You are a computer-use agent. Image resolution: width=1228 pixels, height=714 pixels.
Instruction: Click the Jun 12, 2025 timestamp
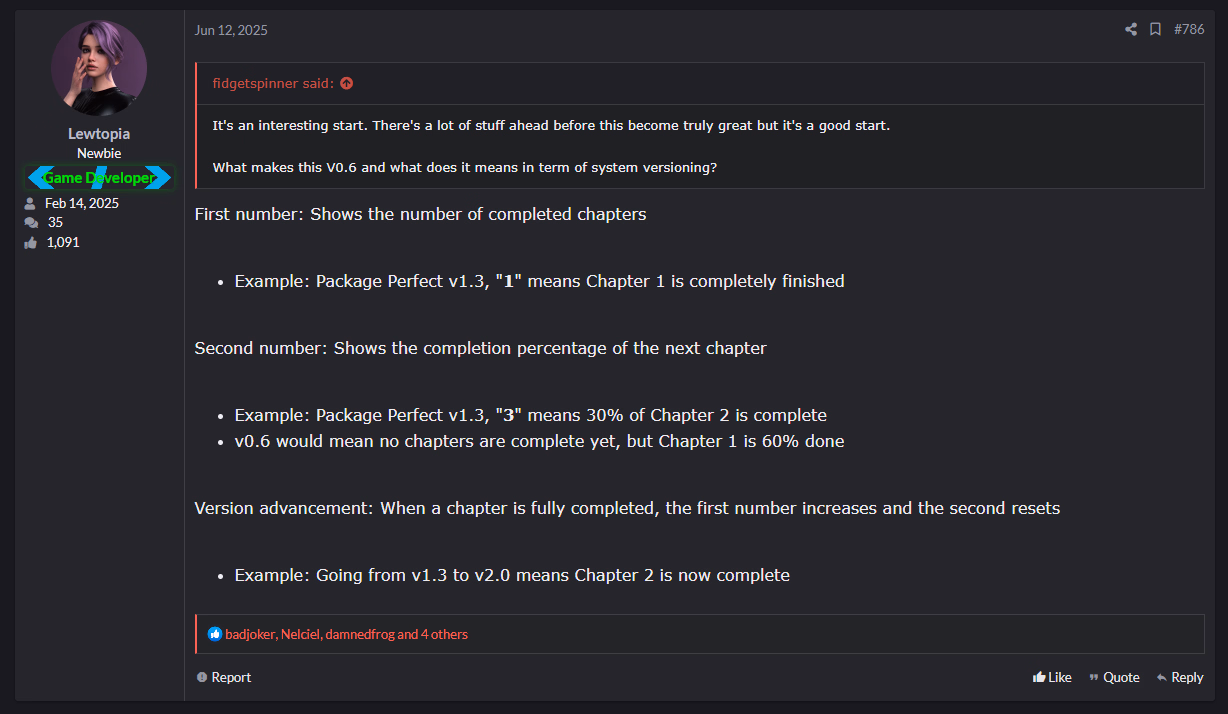click(x=231, y=30)
